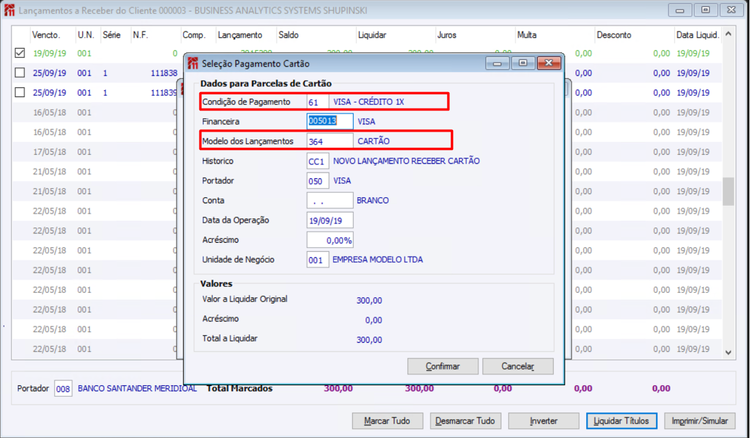Click Desmarcar Tudo button
Screen dimensions: 750x438
(x=465, y=421)
